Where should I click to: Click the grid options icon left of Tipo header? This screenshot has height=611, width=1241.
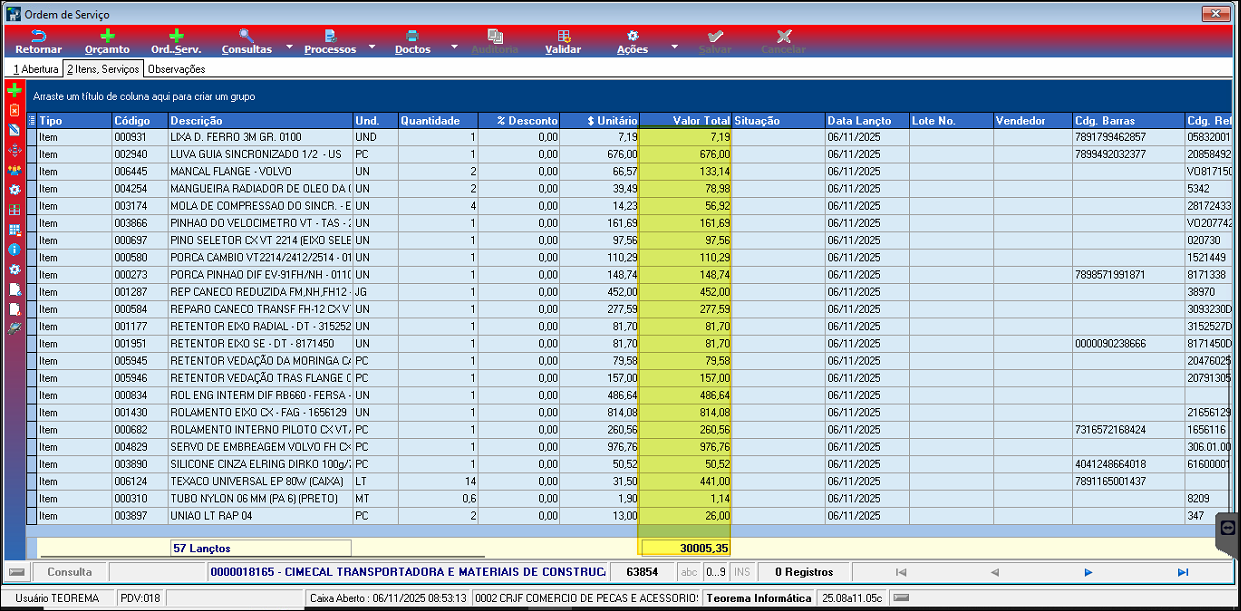31,120
